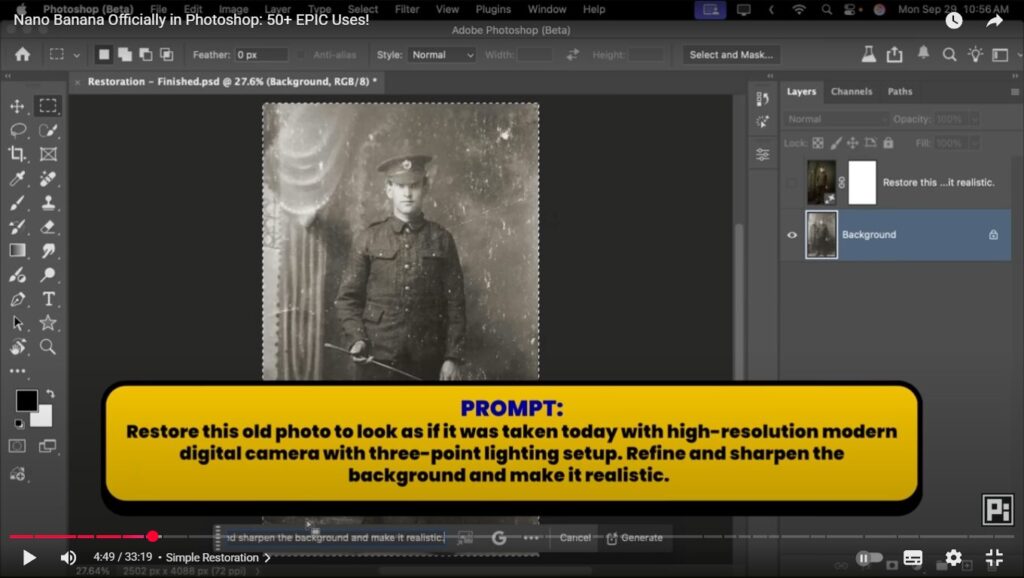Toggle YouTube autoplay switch
The width and height of the screenshot is (1024, 578).
click(869, 558)
